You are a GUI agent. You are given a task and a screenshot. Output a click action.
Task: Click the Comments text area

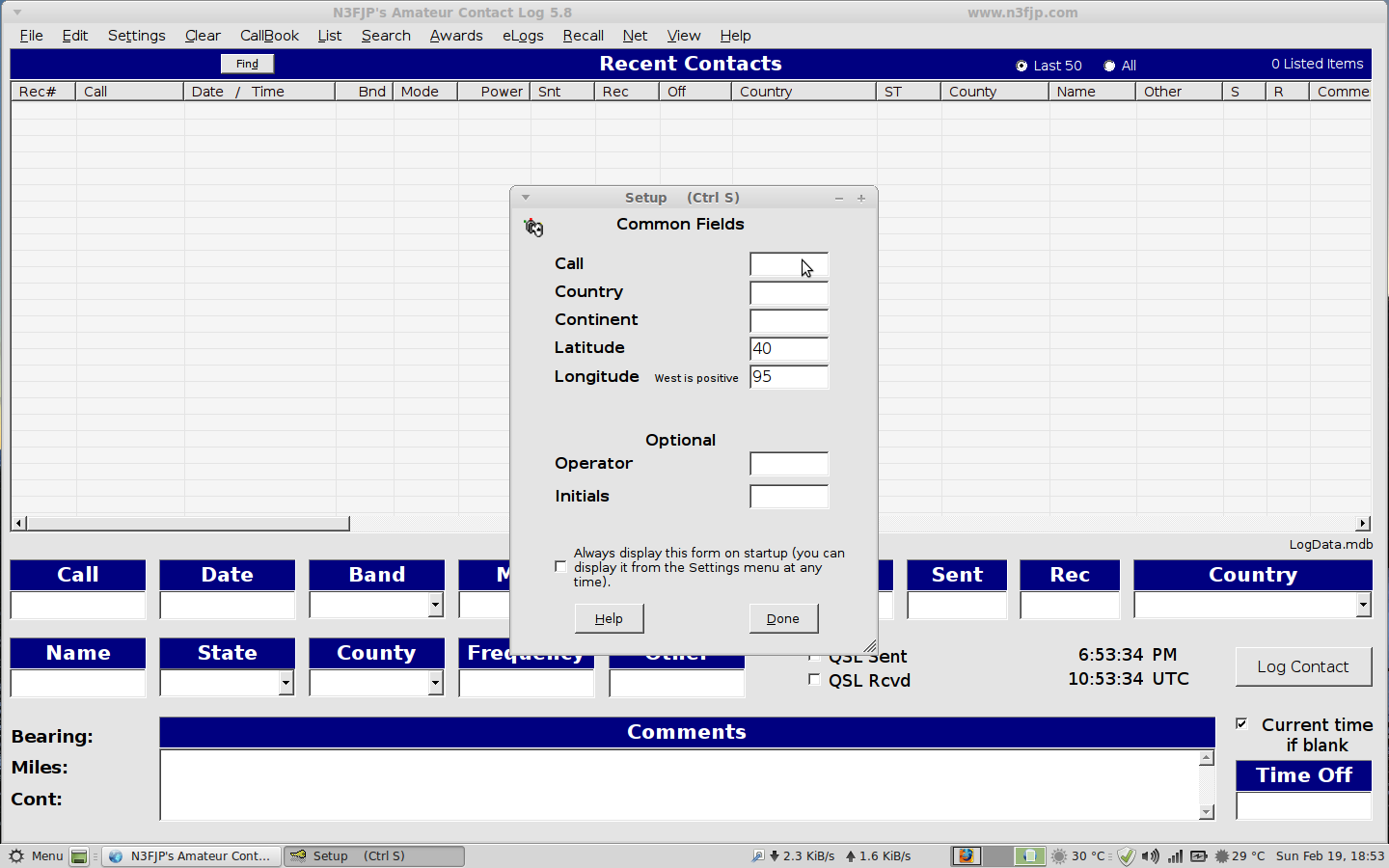680,785
